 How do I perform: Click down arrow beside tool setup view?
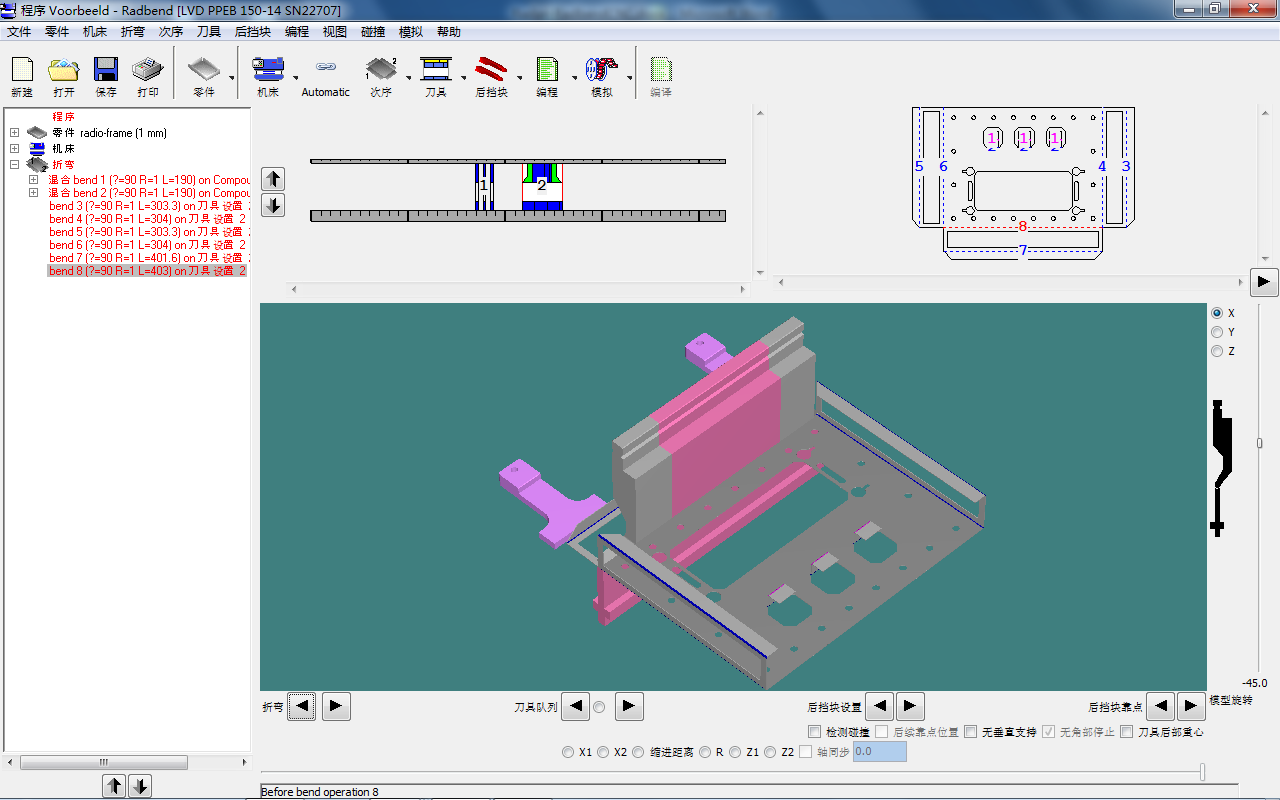[273, 205]
